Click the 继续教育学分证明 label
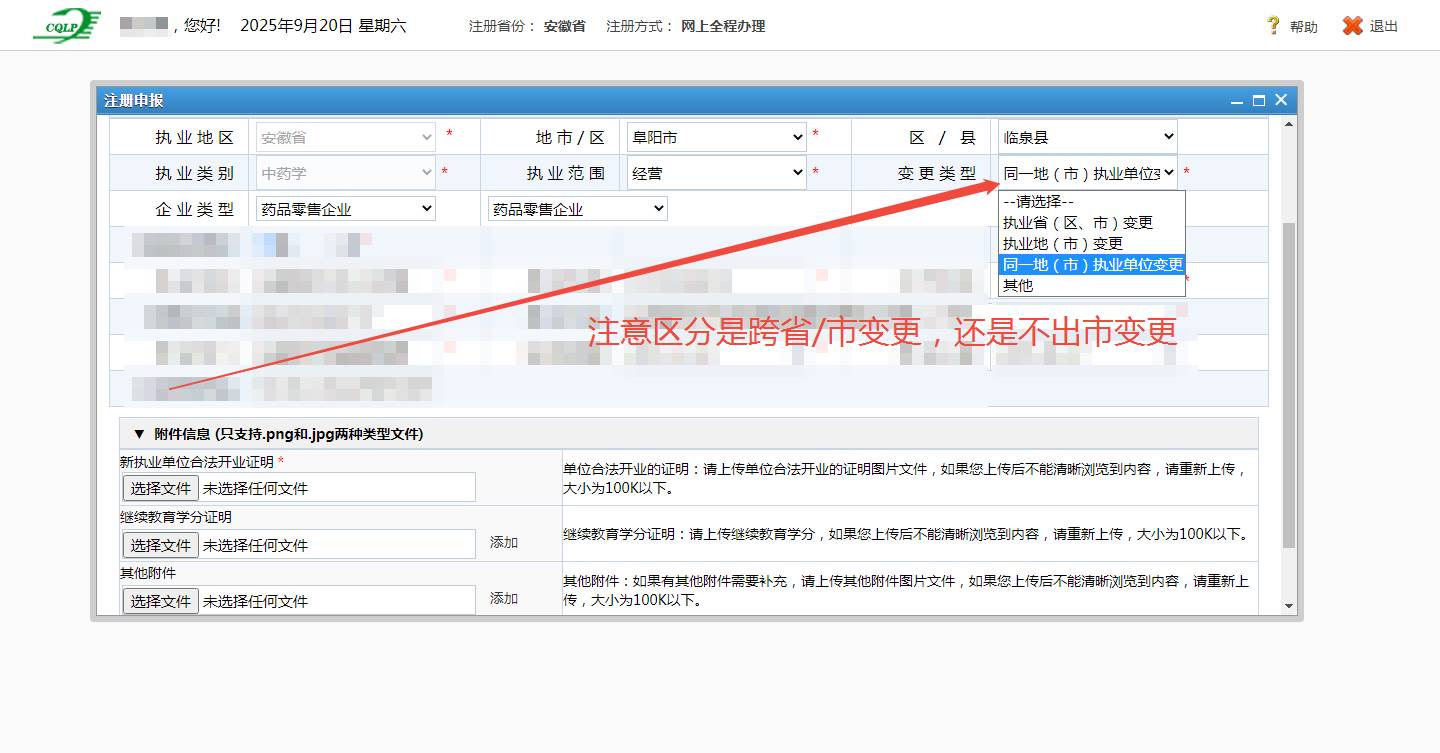The width and height of the screenshot is (1440, 753). [176, 518]
